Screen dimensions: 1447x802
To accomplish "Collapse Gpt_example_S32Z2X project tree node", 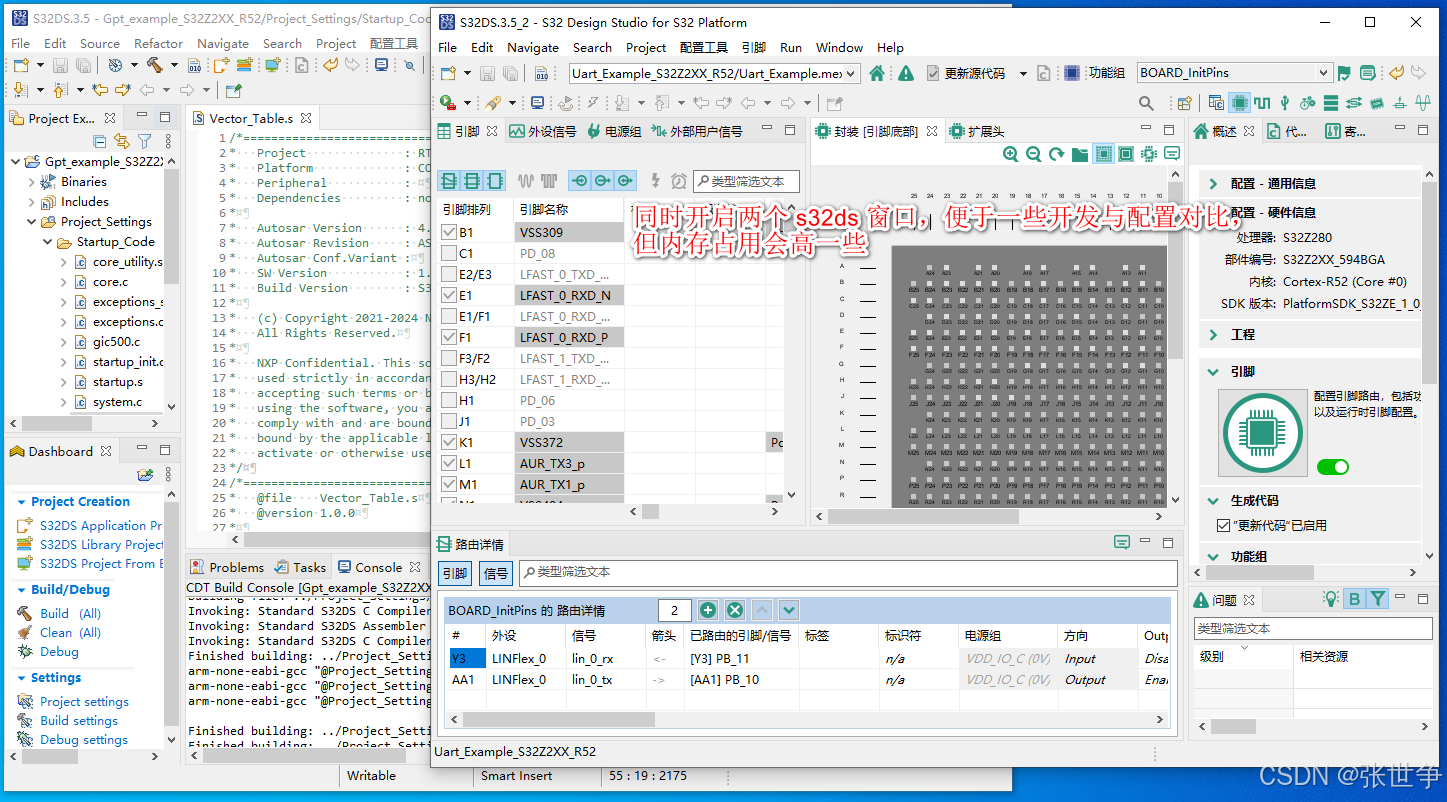I will pyautogui.click(x=15, y=162).
